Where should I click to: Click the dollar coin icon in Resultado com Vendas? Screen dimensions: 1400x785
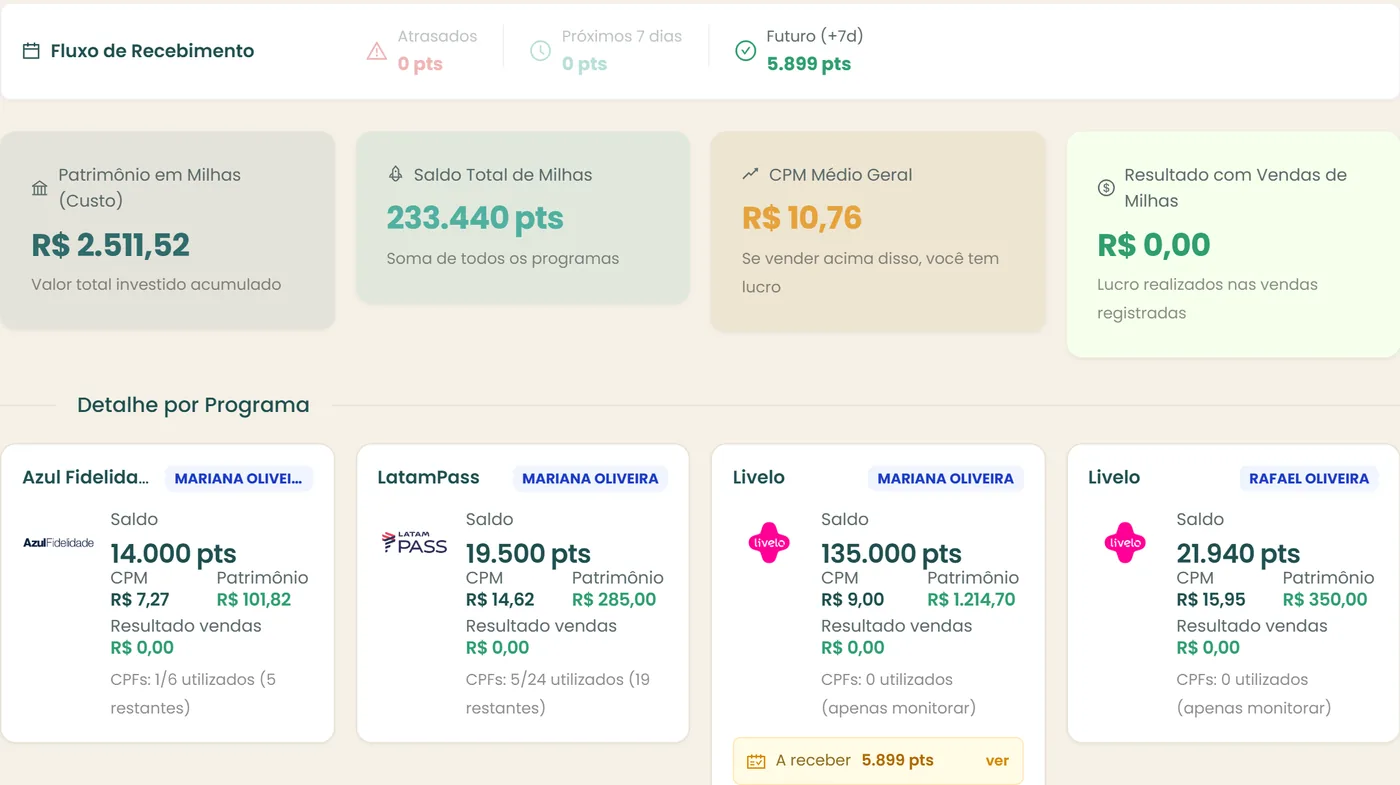1106,188
